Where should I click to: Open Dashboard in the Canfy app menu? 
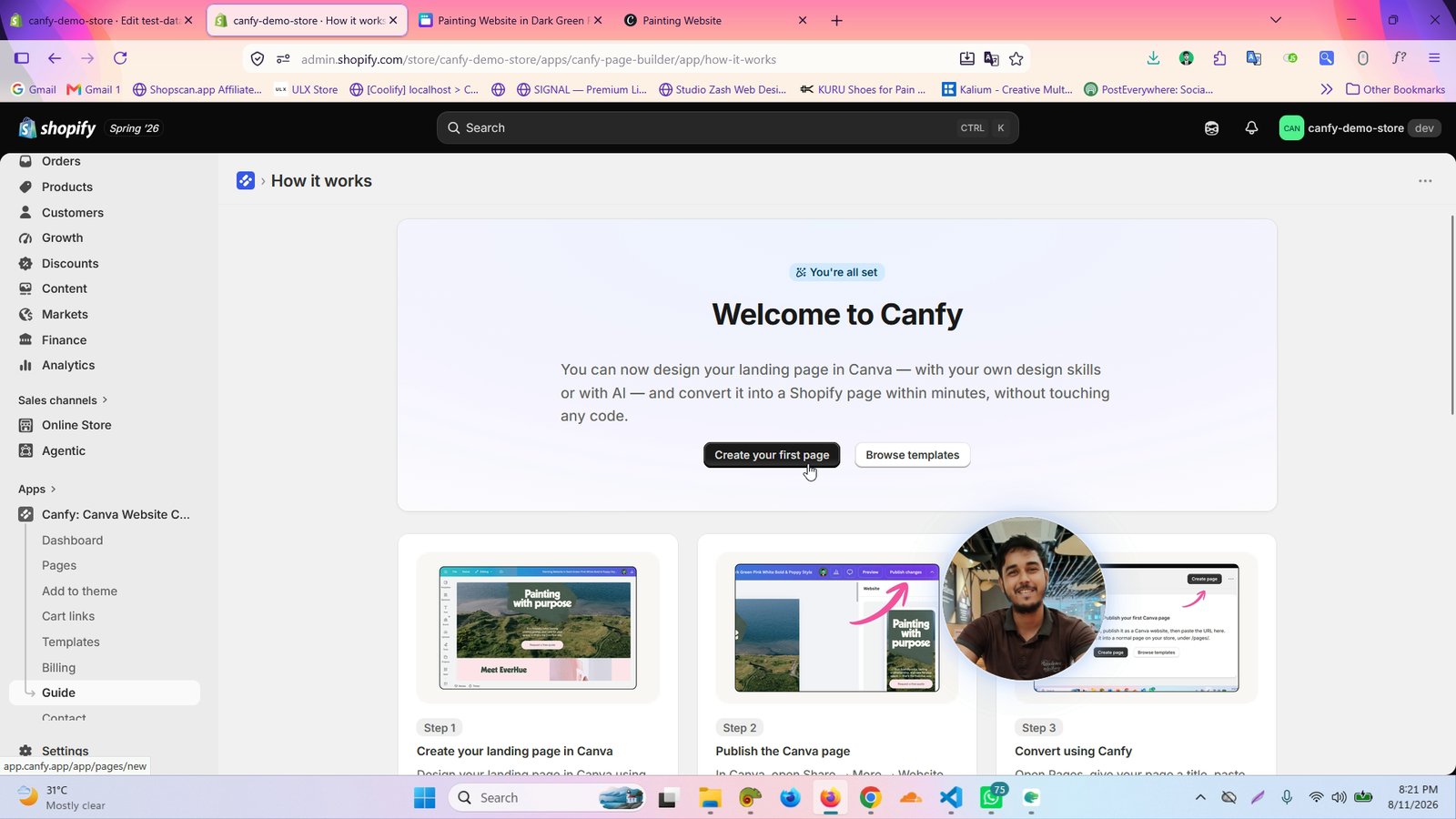(73, 541)
